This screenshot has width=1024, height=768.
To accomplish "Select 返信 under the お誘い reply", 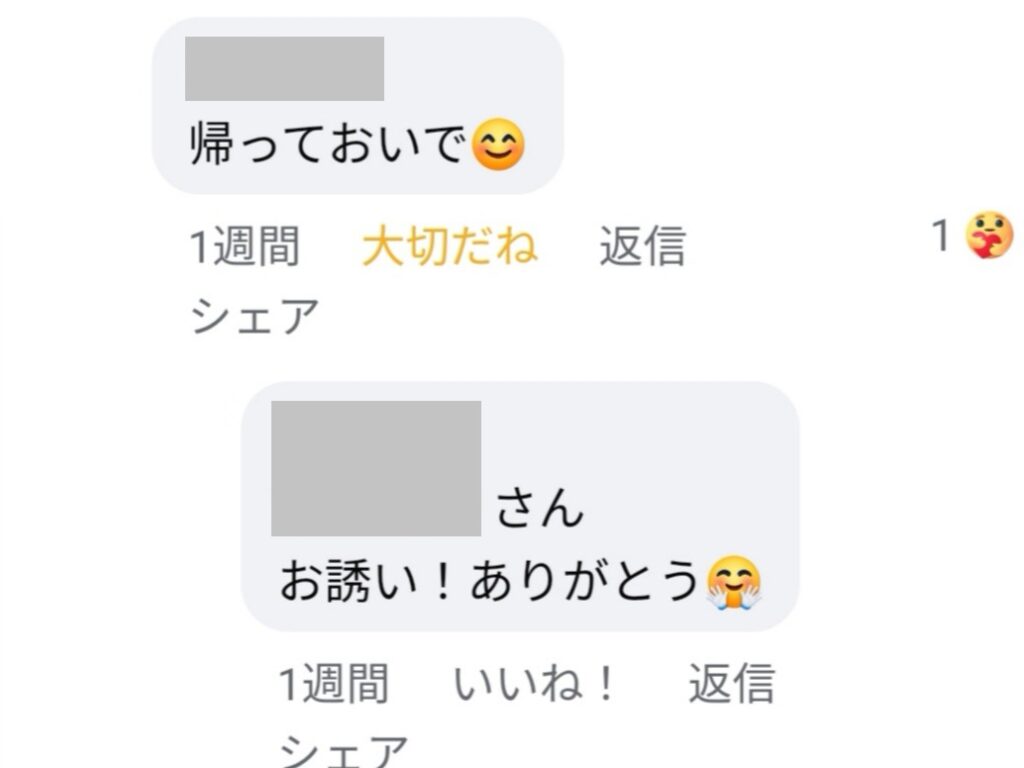I will point(731,684).
